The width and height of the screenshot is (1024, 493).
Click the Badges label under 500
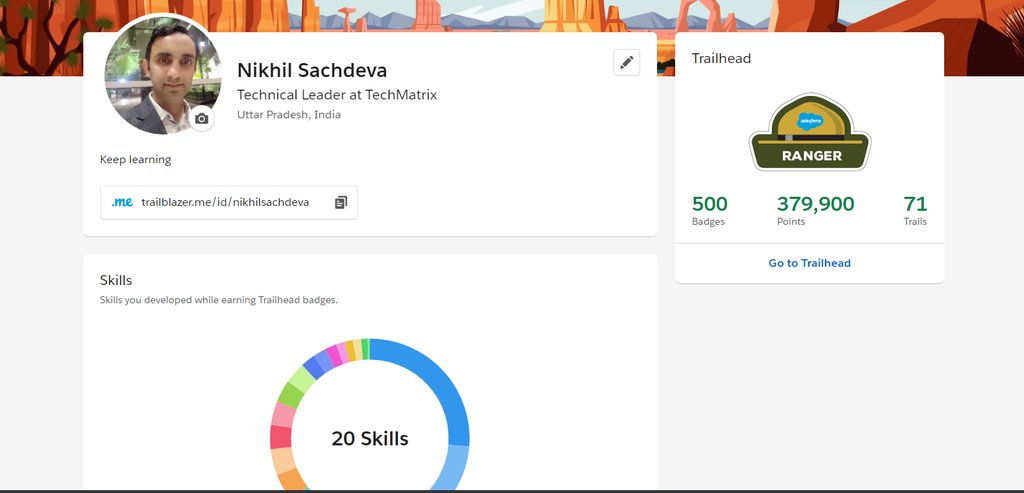[x=708, y=221]
